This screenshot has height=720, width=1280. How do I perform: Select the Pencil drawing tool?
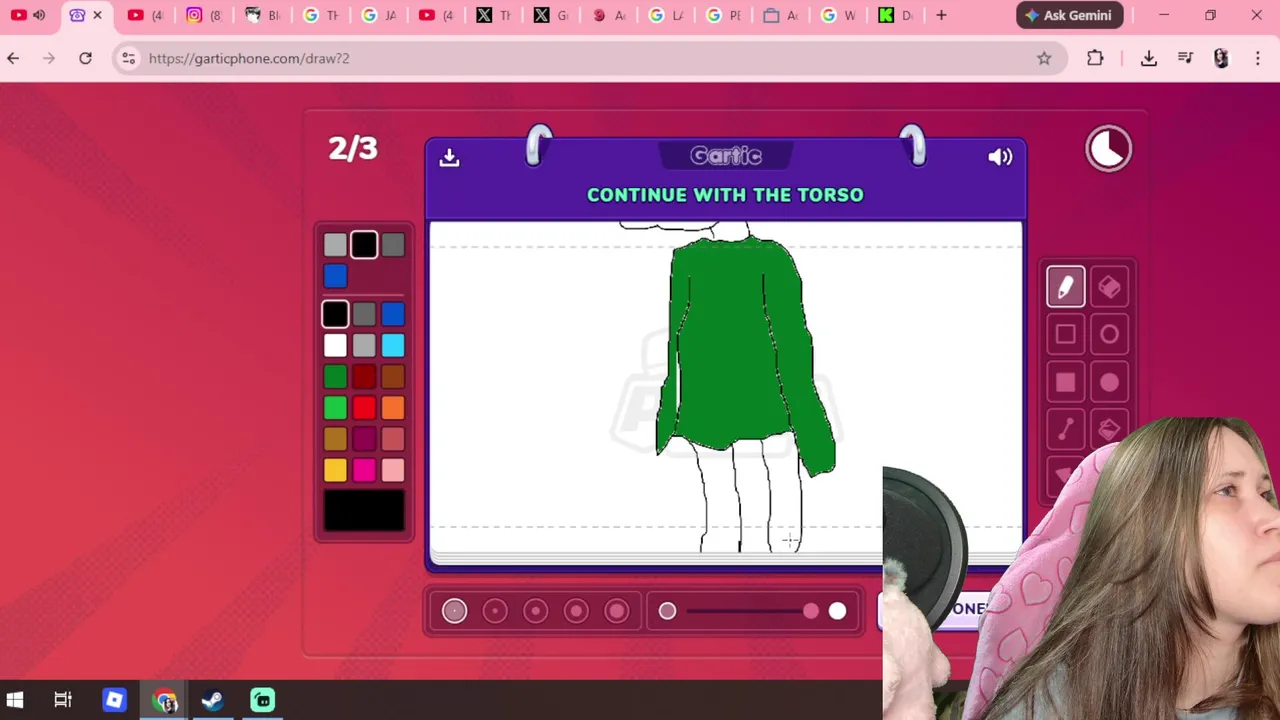coord(1065,287)
